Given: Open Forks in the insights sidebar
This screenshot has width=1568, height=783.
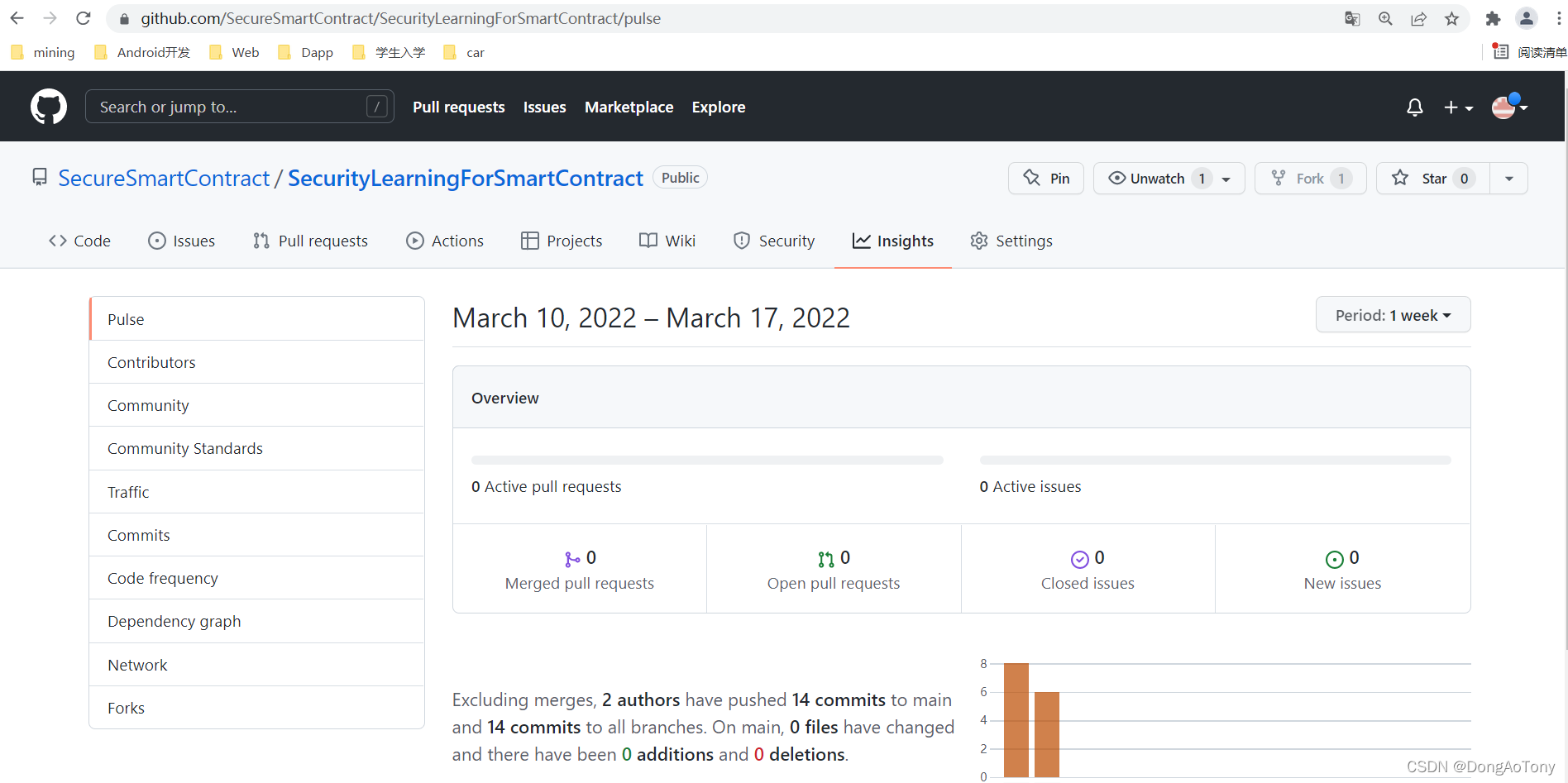Looking at the screenshot, I should [x=257, y=708].
